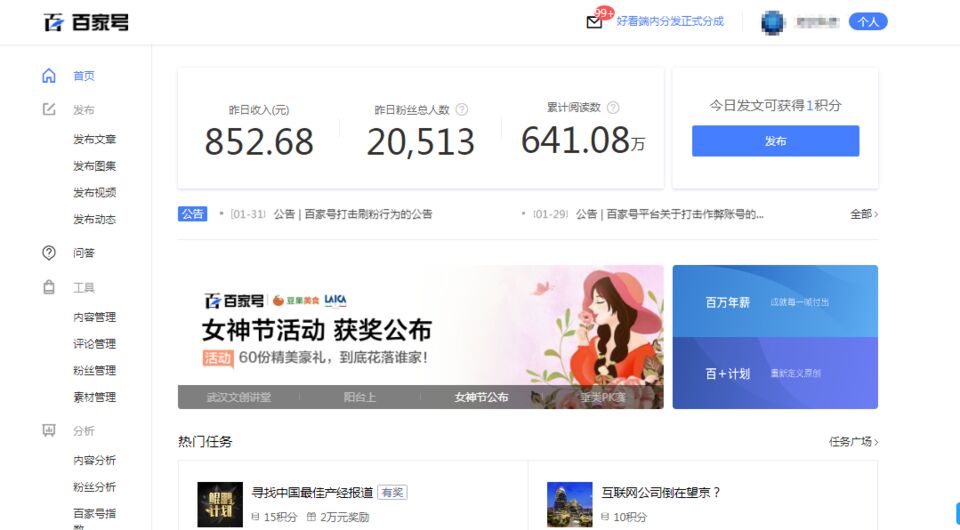Open task 寻找中国最佳产经报道

[x=312, y=493]
